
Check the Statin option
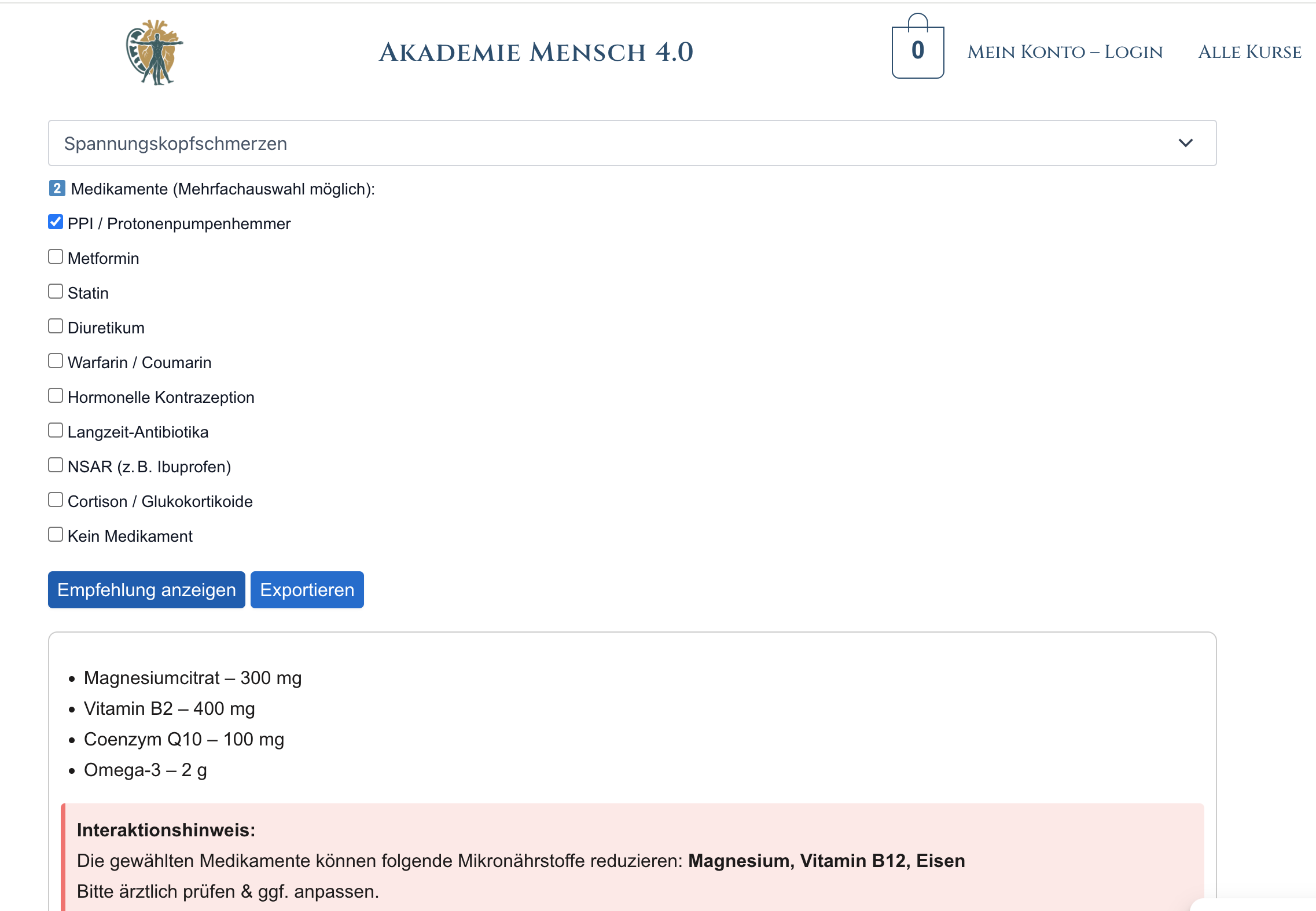point(56,292)
